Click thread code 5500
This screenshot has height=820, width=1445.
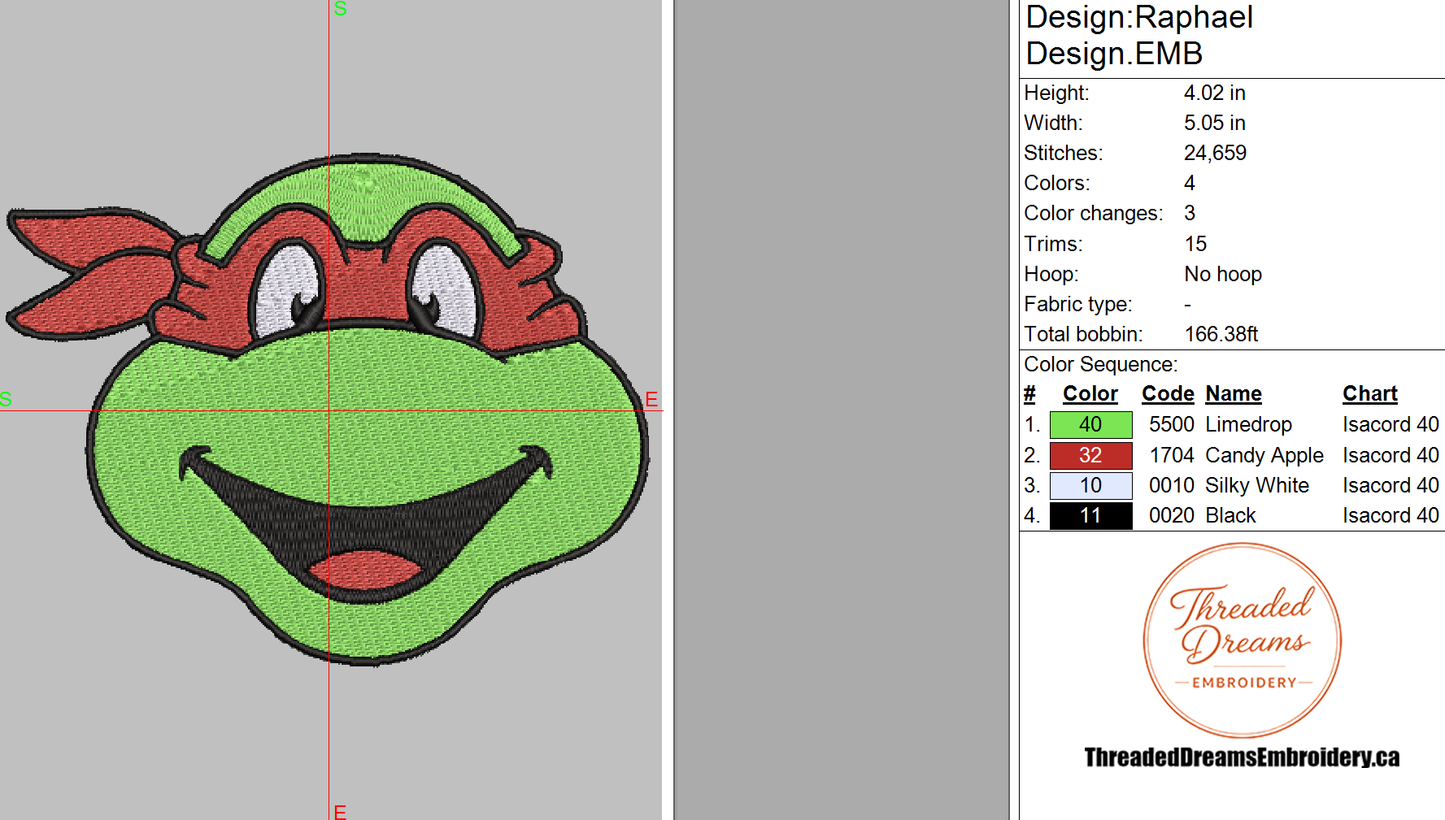pyautogui.click(x=1172, y=425)
